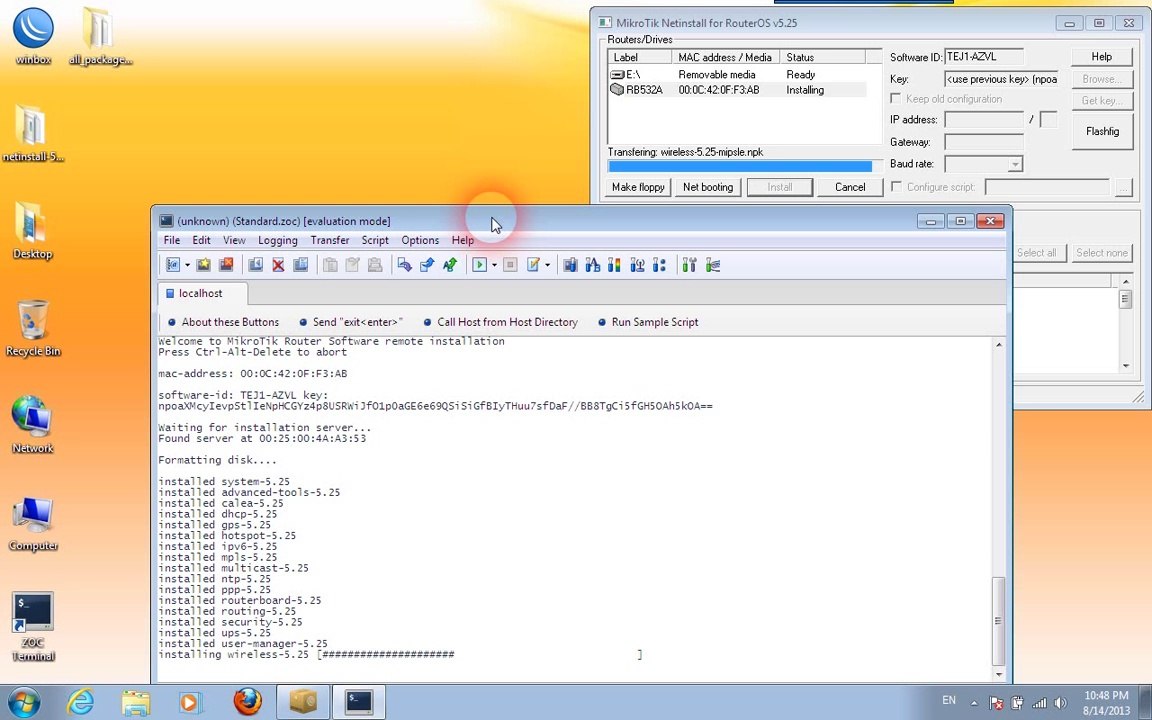Click the Key field in Netinstall

tap(1002, 79)
